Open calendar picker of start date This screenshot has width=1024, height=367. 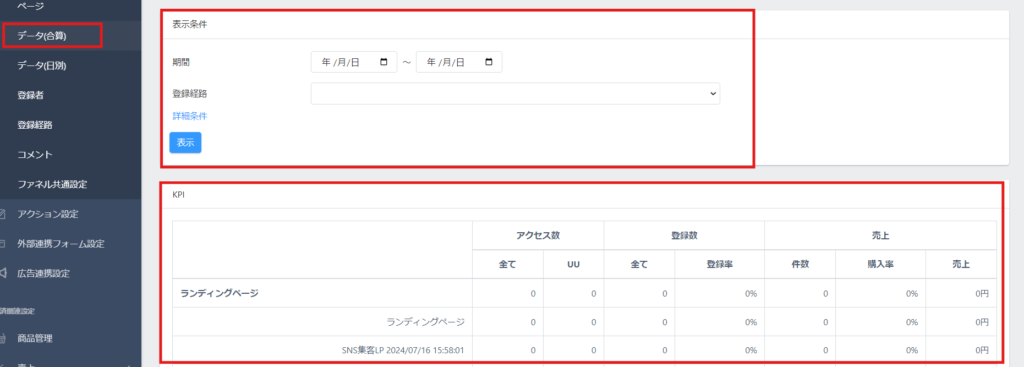point(383,62)
